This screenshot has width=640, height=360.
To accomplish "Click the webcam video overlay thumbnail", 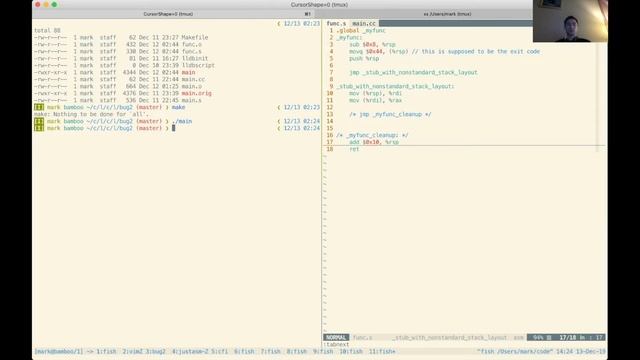I will (x=570, y=21).
